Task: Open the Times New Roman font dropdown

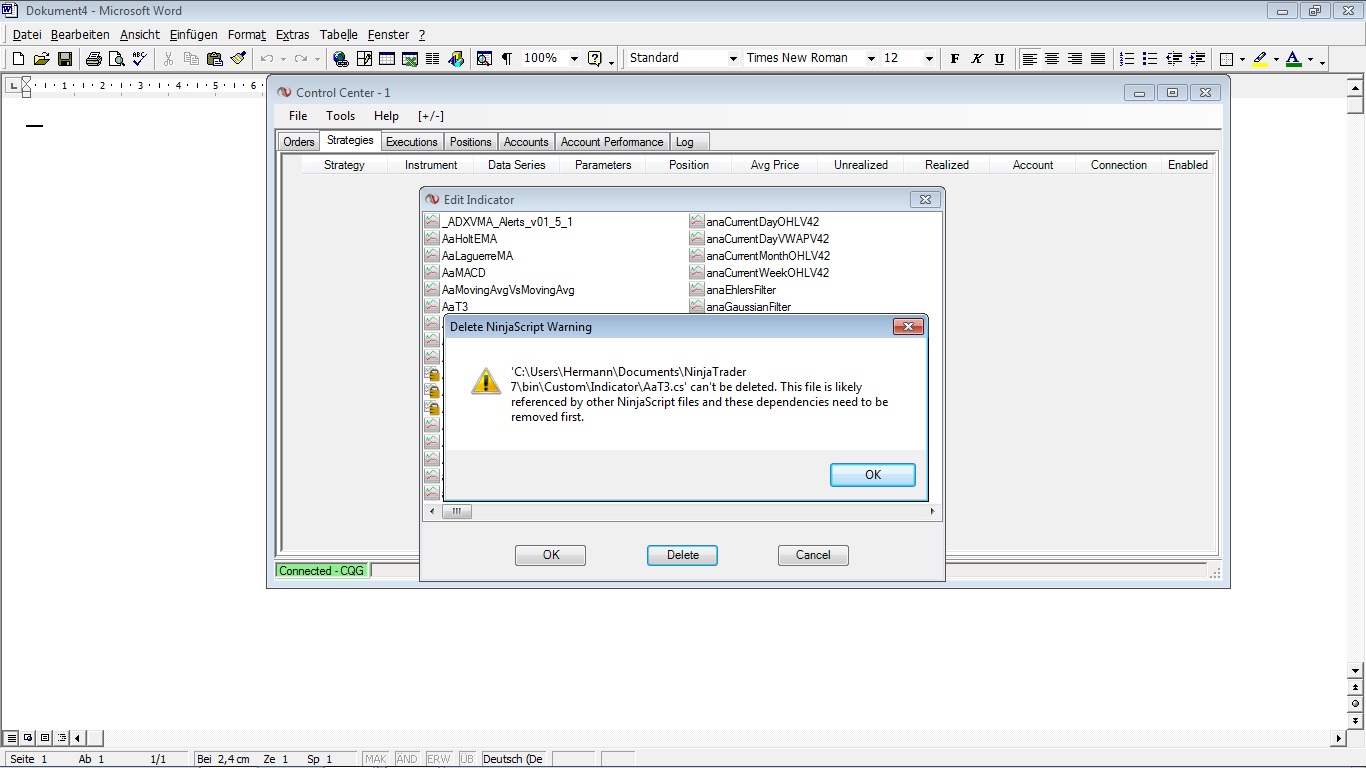Action: click(x=871, y=59)
